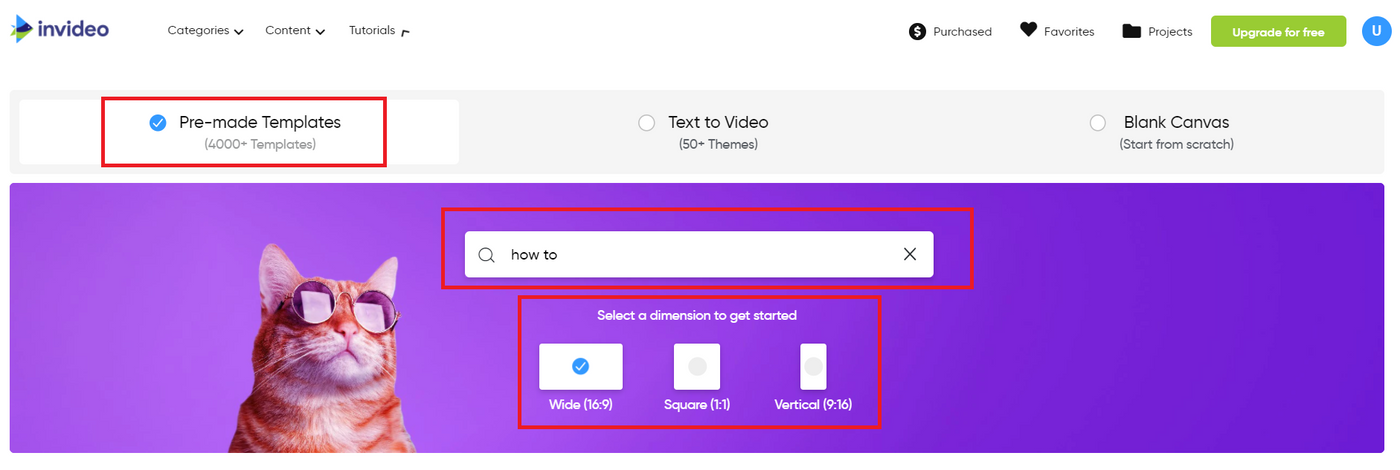Select the Wide (16:9) dimension tile
Viewport: 1400px width, 470px height.
point(580,367)
